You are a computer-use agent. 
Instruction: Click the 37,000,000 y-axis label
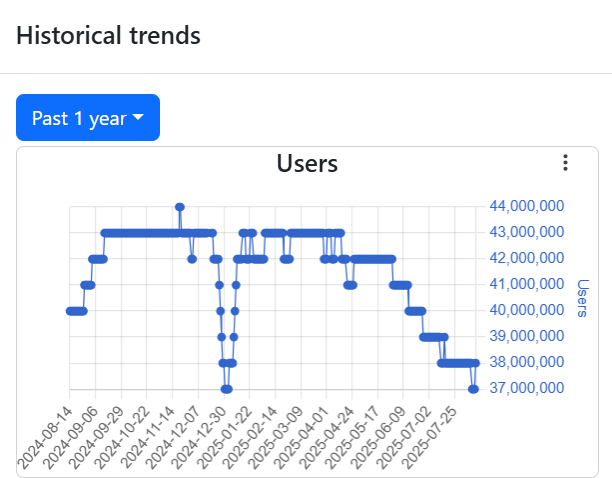pyautogui.click(x=528, y=388)
